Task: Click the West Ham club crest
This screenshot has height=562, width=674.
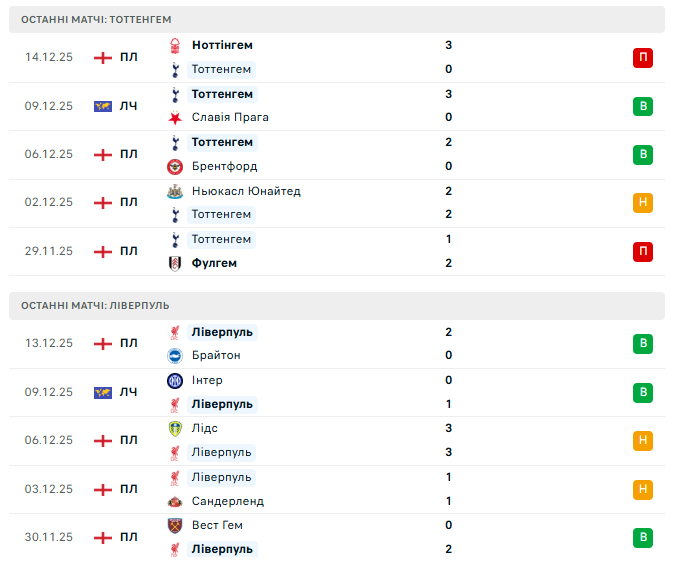Action: point(175,525)
